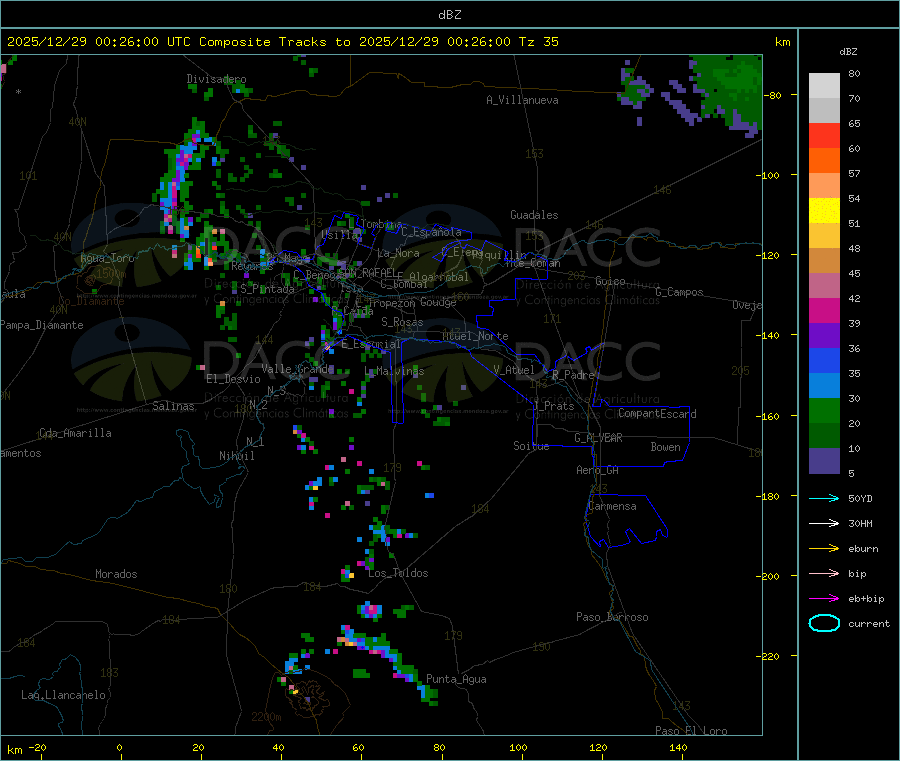The image size is (900, 761).
Task: Click the -80 km vertical axis tick
Action: click(x=774, y=95)
